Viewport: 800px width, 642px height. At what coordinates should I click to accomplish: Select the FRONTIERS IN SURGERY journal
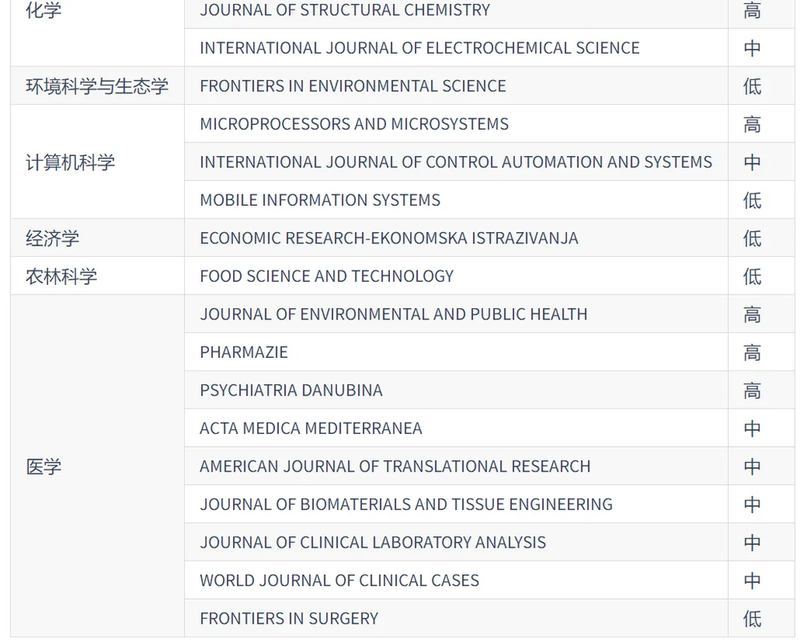point(289,618)
